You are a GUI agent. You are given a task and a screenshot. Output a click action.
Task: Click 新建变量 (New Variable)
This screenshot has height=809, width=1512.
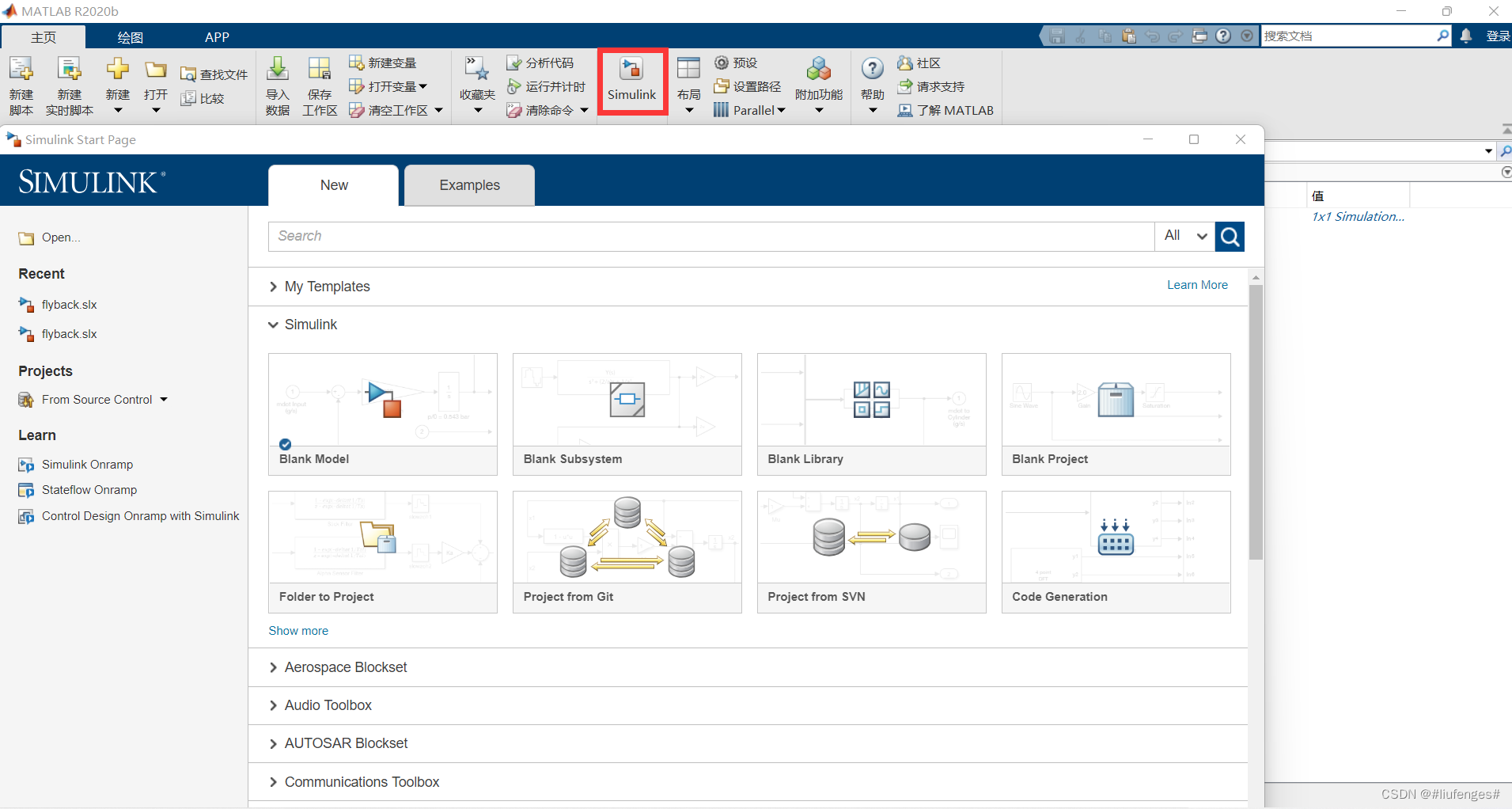tap(382, 63)
